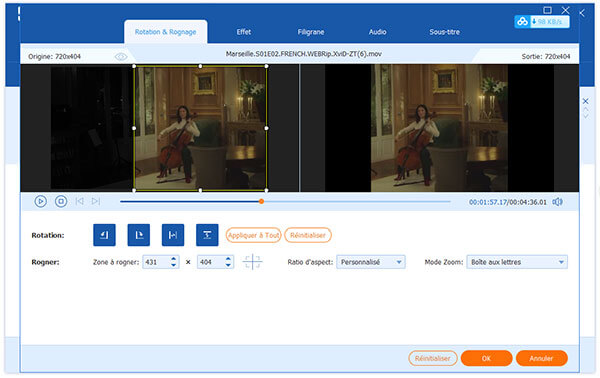Jump to the previous frame
Image resolution: width=600 pixels, height=378 pixels.
coord(79,201)
